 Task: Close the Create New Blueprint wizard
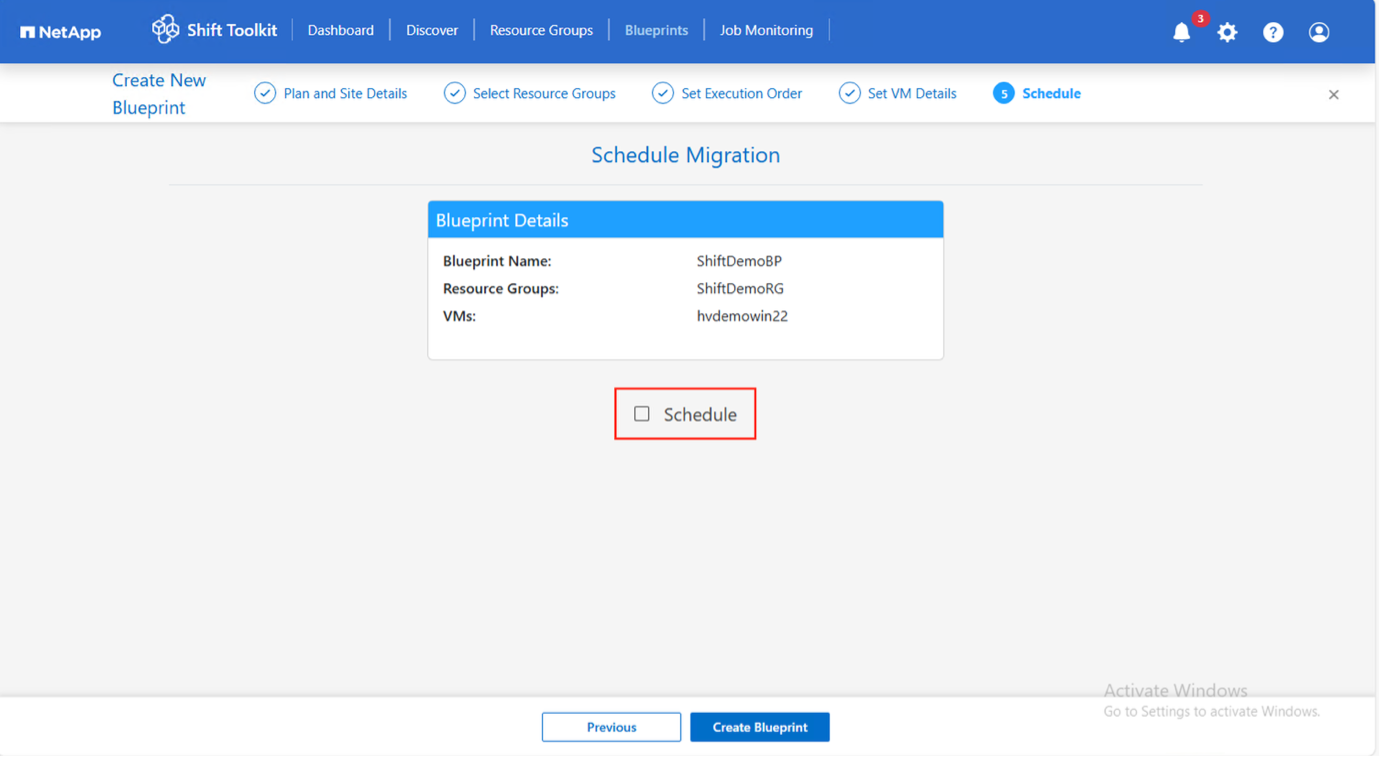tap(1334, 94)
